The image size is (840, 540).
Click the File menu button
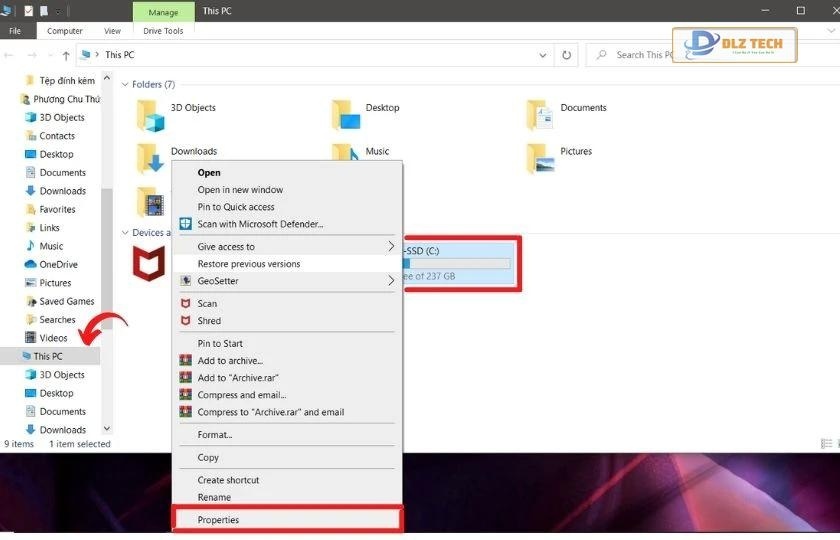[15, 31]
